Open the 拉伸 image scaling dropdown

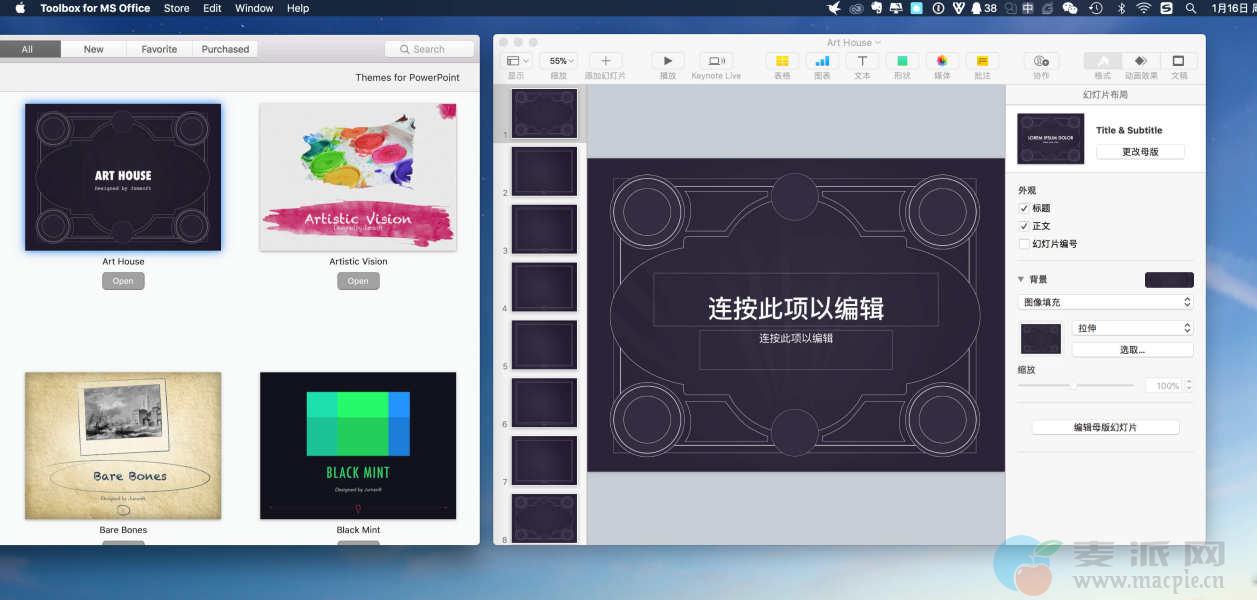click(1132, 328)
